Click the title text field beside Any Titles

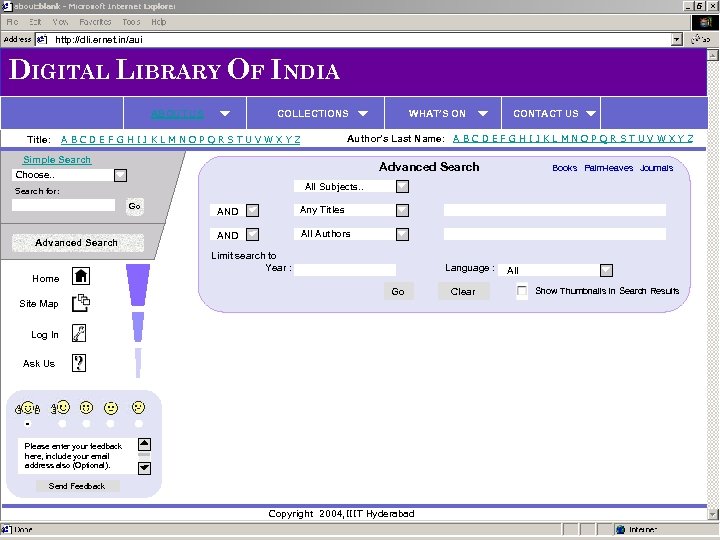(x=555, y=210)
